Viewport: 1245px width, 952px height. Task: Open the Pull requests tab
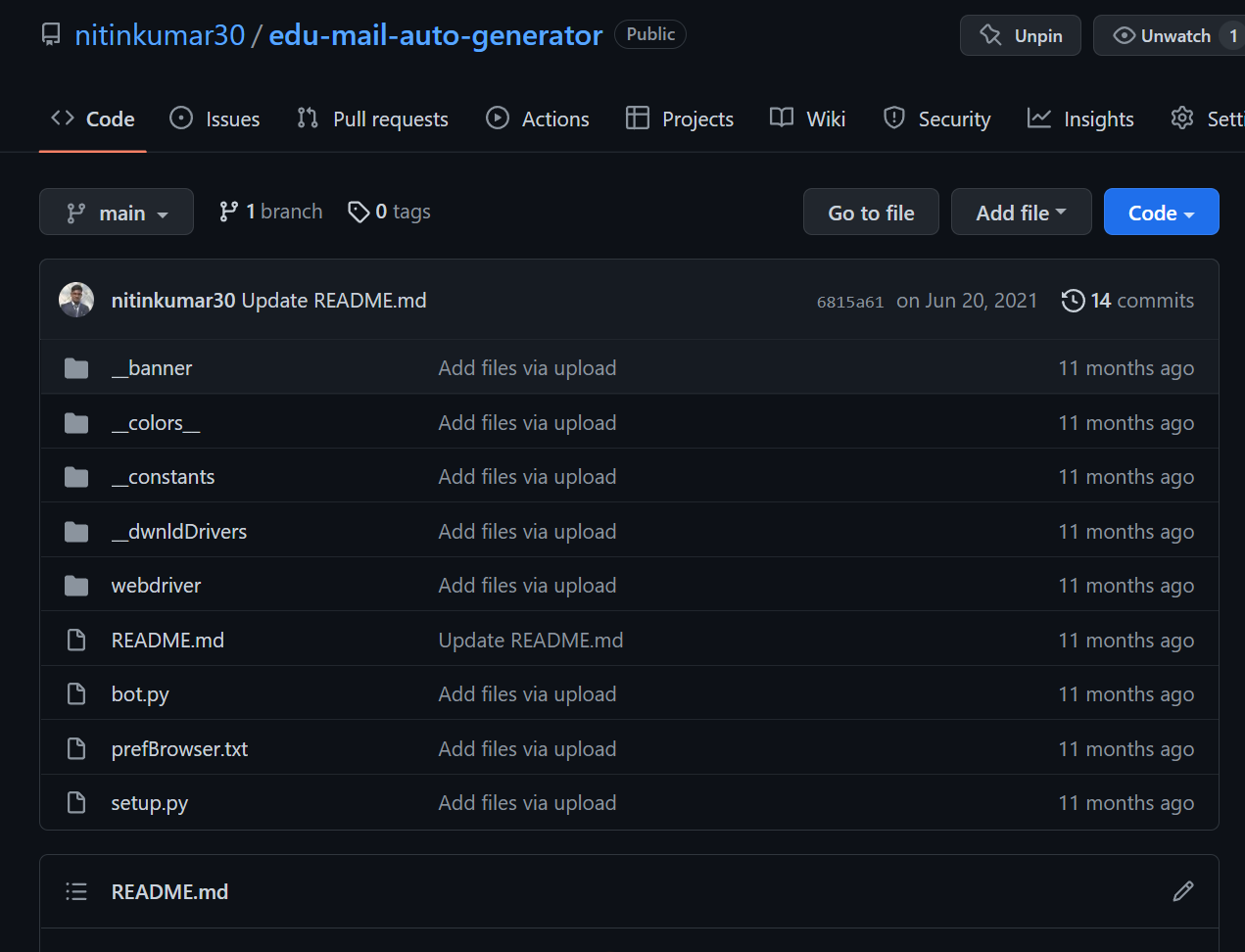pos(373,119)
